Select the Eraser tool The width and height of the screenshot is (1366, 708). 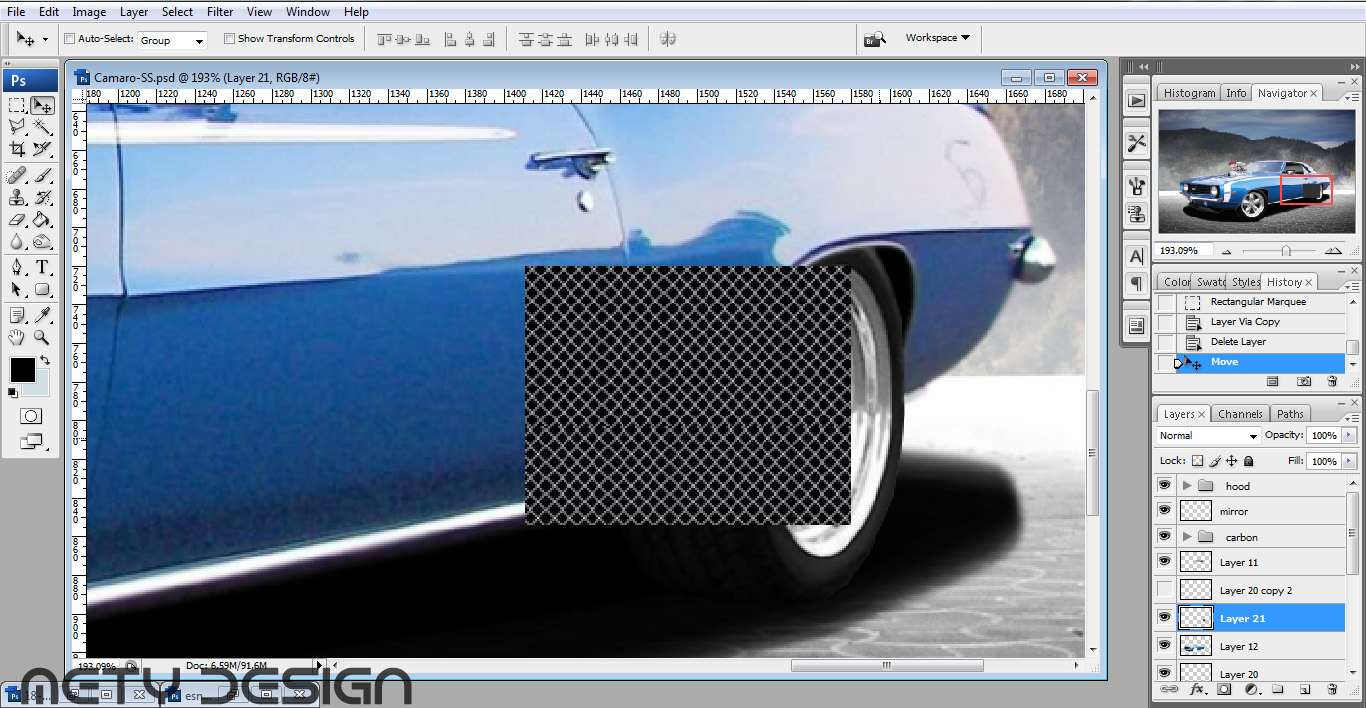[17, 220]
